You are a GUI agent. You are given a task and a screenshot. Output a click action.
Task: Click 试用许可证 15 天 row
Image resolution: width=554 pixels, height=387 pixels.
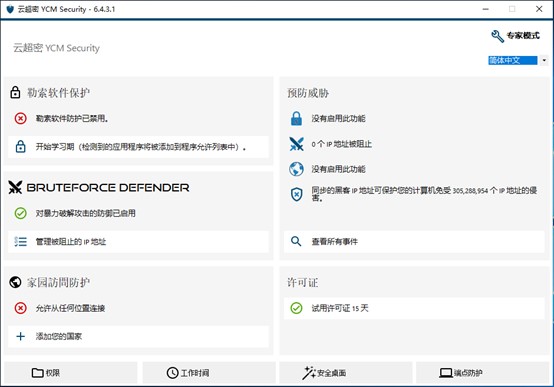coord(414,308)
